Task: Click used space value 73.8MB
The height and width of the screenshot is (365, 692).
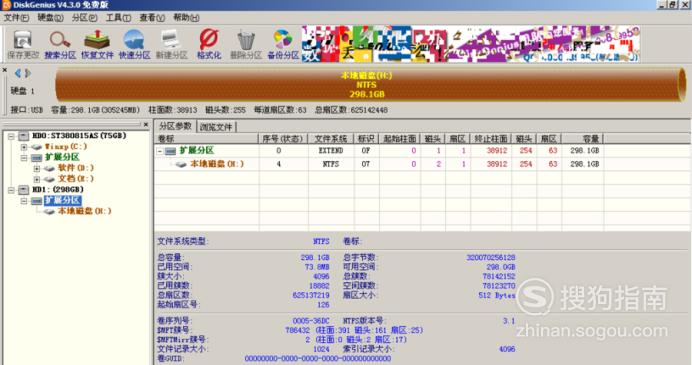Action: 317,267
